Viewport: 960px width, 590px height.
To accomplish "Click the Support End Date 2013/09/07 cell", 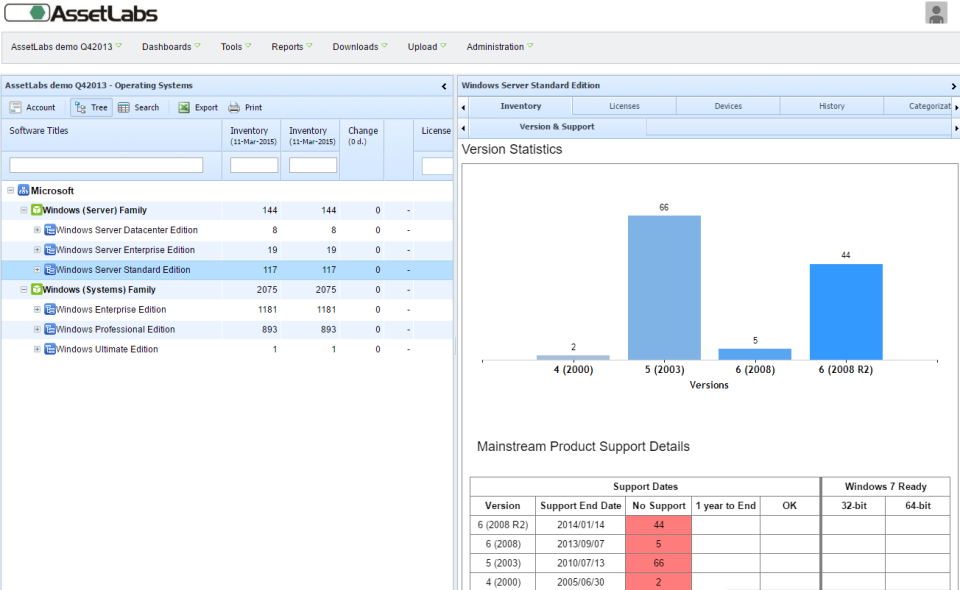I will [x=580, y=543].
